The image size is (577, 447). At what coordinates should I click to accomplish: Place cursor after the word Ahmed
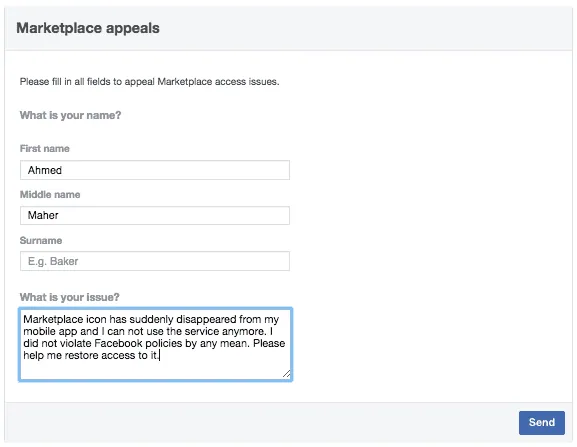click(62, 170)
